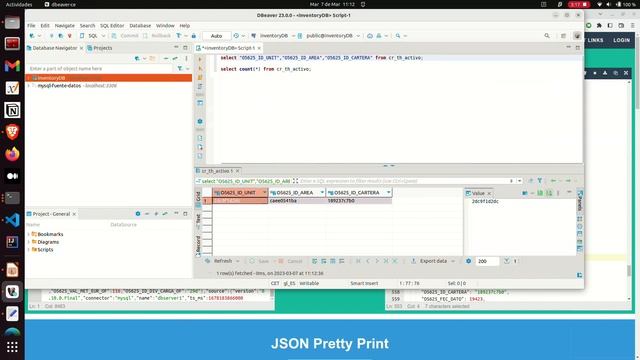640x360 pixels.
Task: Expand the mysql-fuente-datos connection node
Action: tap(29, 86)
